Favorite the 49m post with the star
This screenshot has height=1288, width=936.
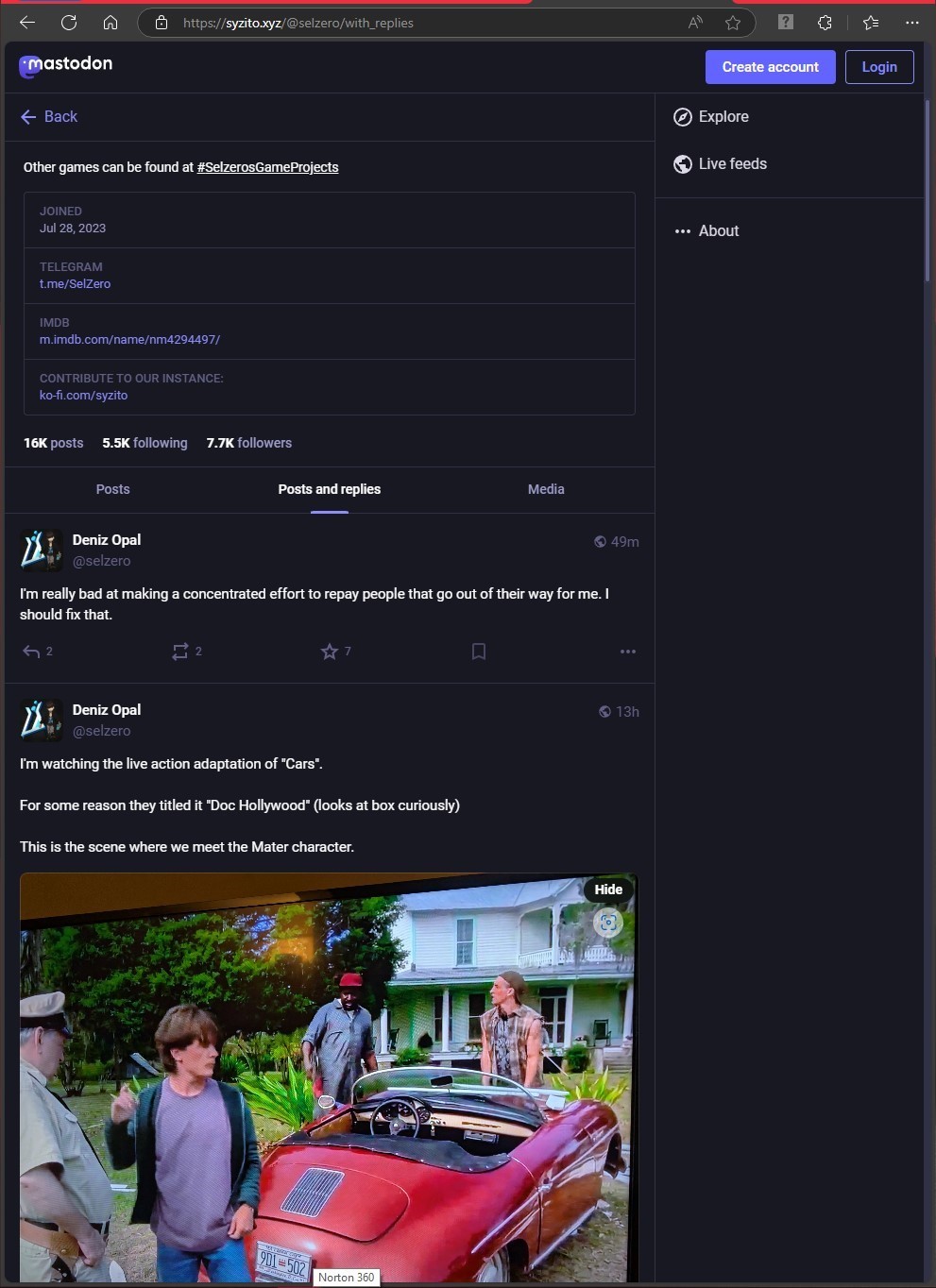[x=329, y=652]
